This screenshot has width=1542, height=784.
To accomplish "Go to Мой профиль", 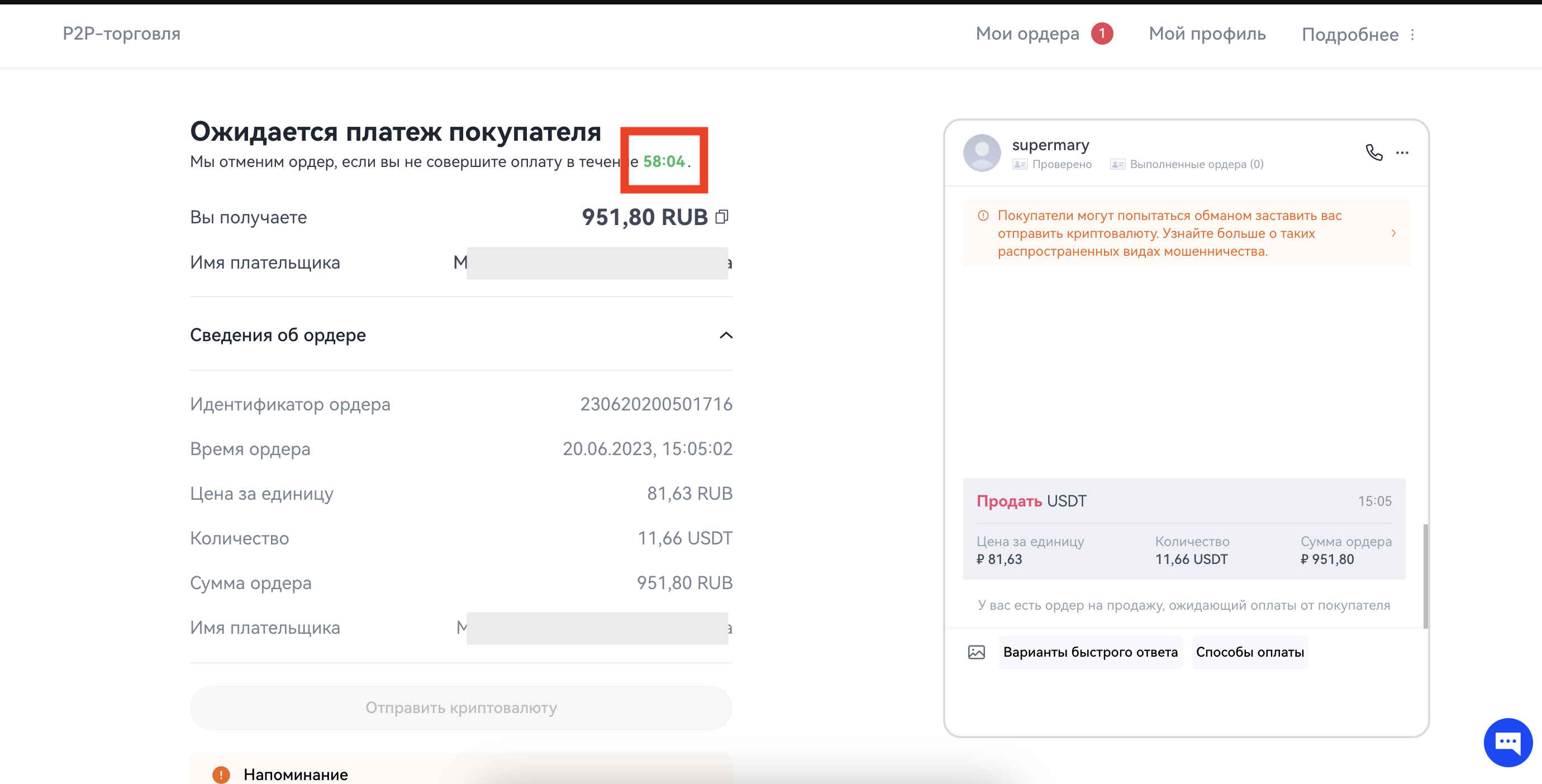I will click(x=1207, y=34).
